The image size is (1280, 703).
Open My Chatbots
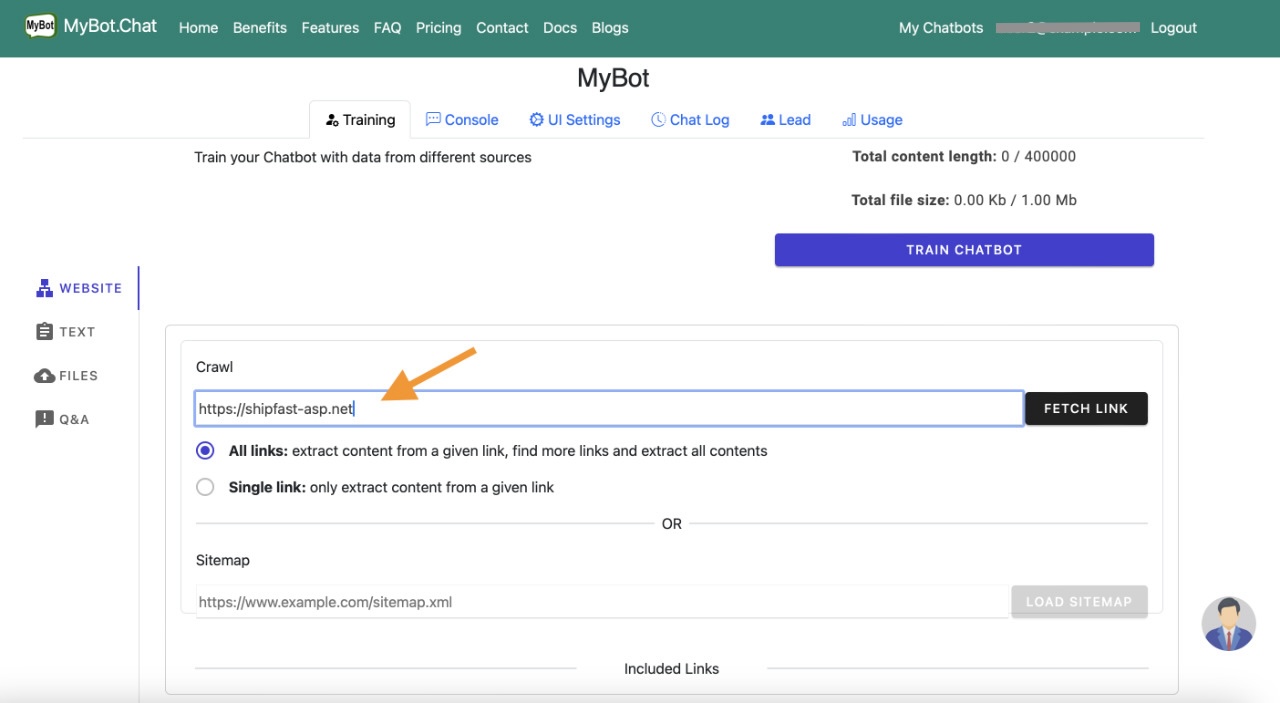pyautogui.click(x=940, y=28)
